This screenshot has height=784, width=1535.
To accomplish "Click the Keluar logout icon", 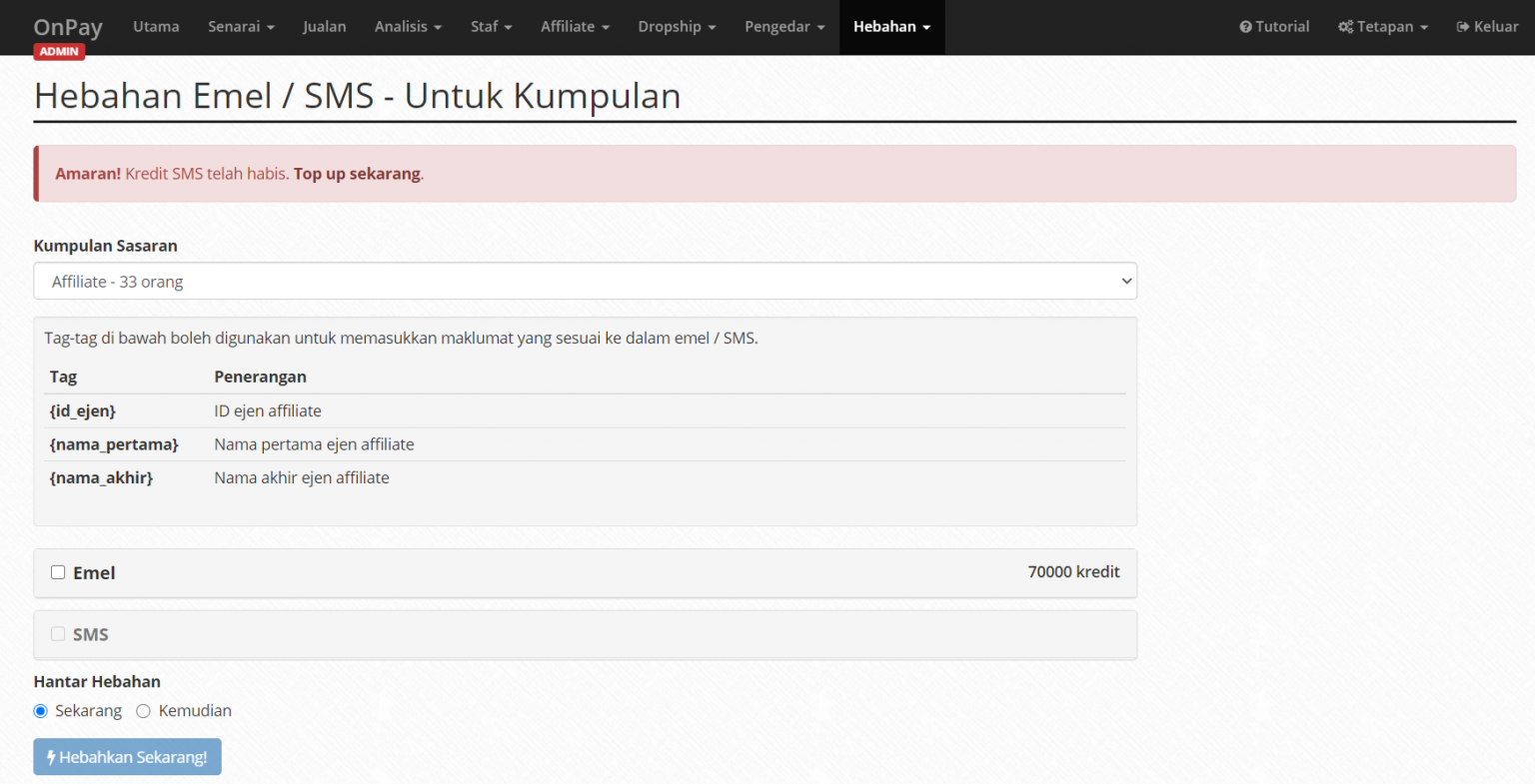I will (1464, 27).
